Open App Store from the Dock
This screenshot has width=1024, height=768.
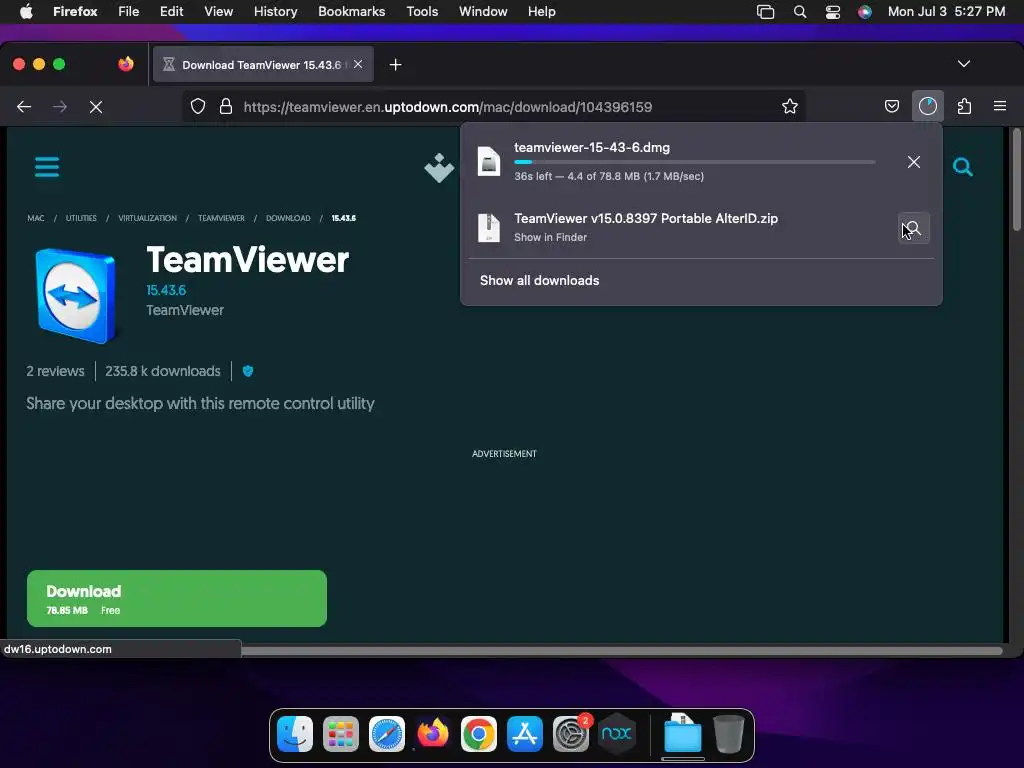[525, 734]
